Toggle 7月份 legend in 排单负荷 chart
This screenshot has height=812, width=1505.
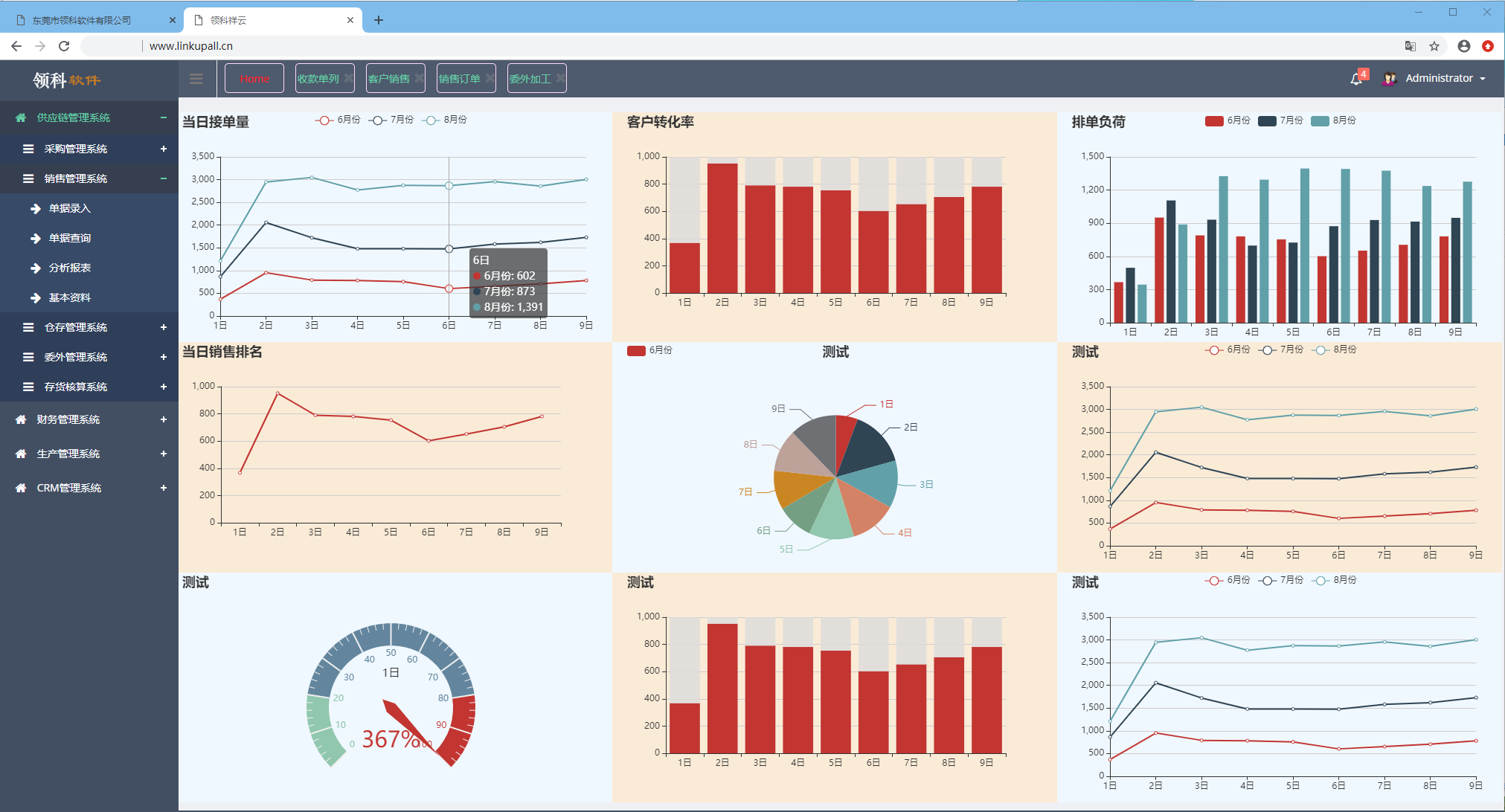coord(1280,120)
